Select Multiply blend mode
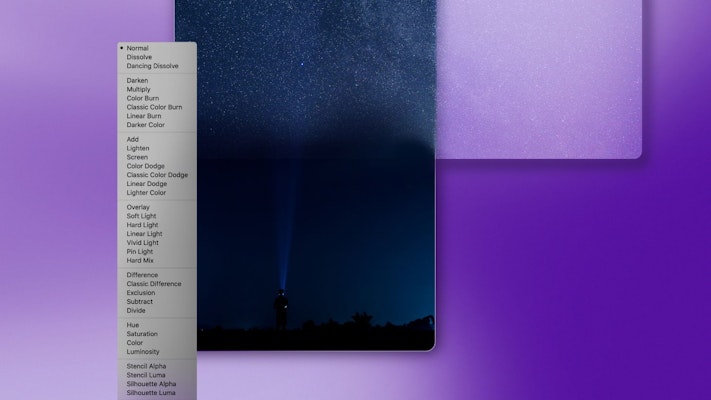 [x=139, y=89]
